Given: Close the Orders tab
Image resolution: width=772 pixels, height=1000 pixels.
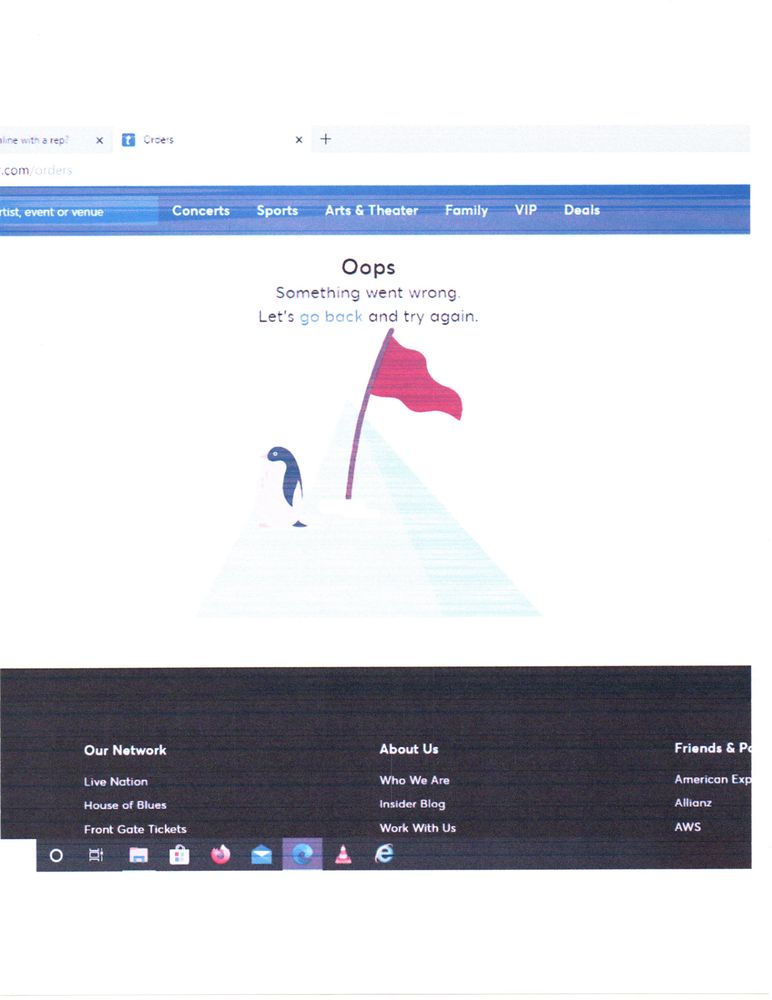Looking at the screenshot, I should pos(298,140).
